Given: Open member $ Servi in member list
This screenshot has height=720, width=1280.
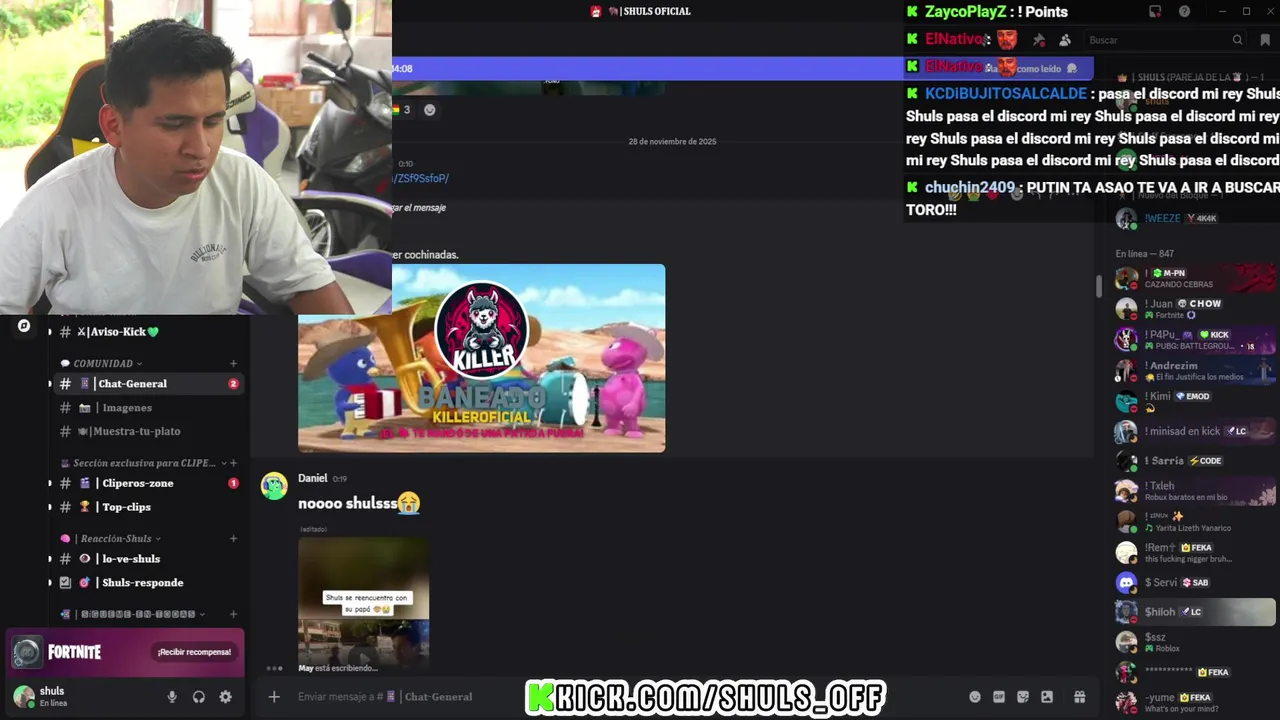Looking at the screenshot, I should pos(1196,582).
